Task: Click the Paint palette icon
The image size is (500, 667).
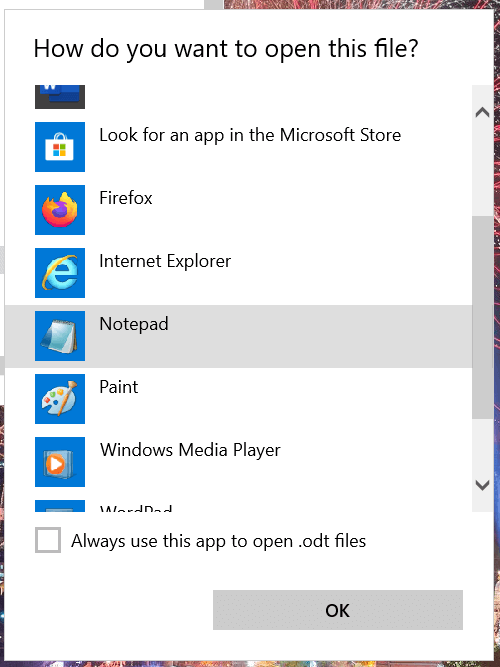Action: 60,399
